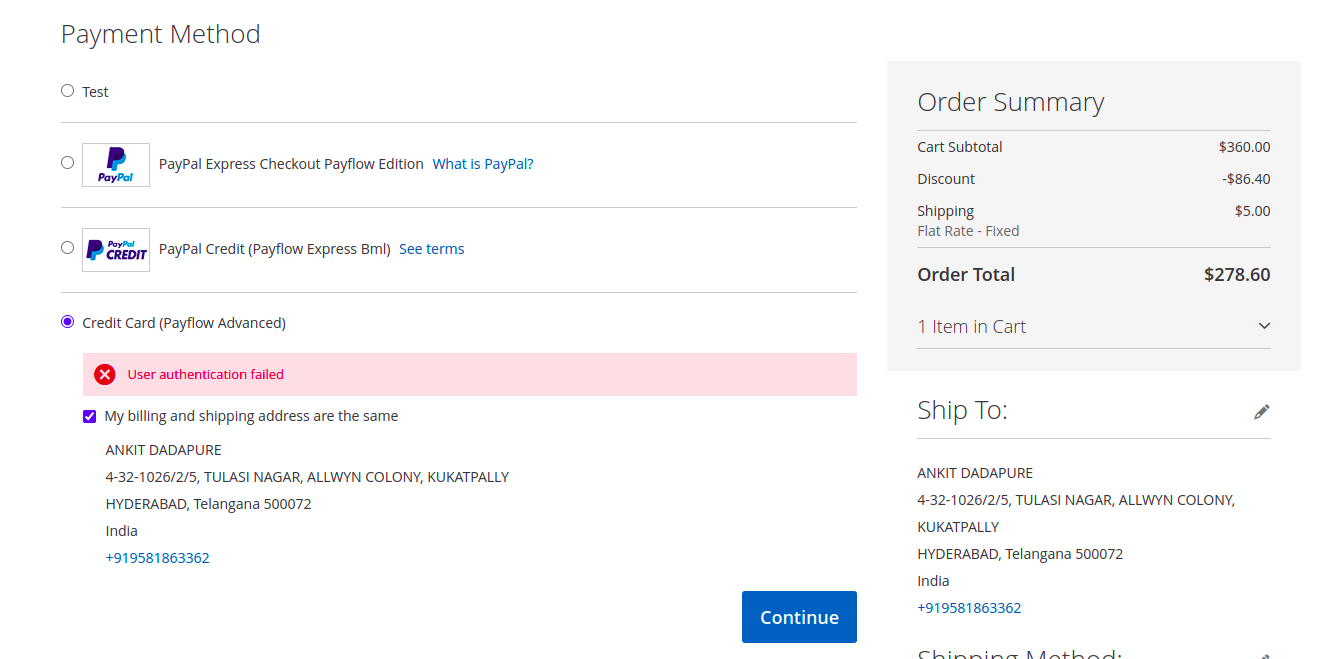
Task: Open the See terms link
Action: coord(431,248)
